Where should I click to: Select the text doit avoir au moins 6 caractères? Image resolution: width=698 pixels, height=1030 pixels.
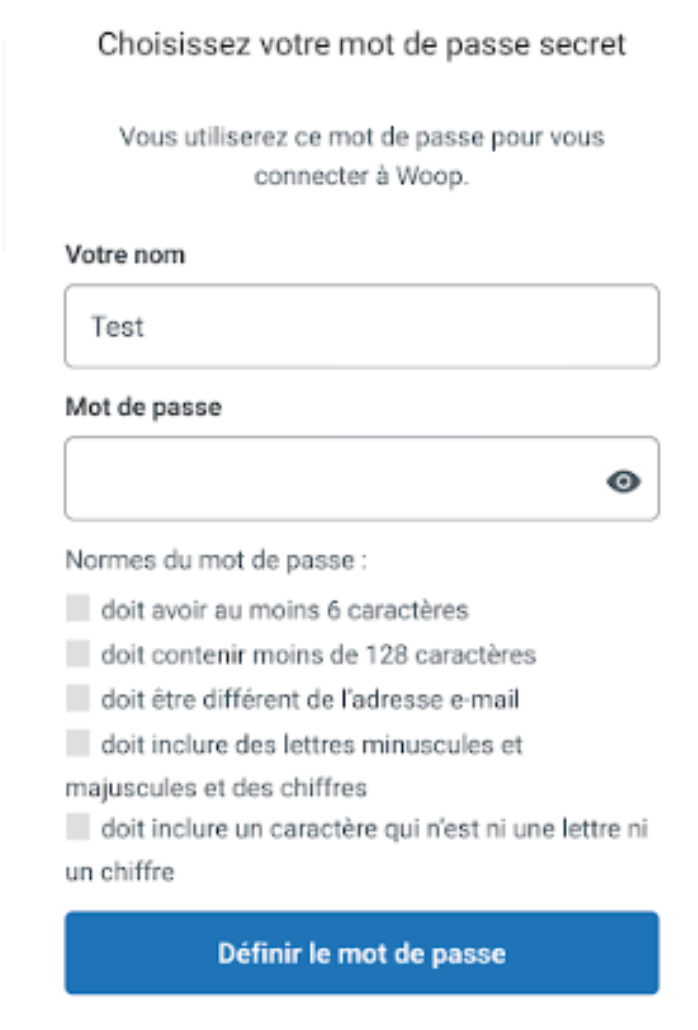[284, 610]
